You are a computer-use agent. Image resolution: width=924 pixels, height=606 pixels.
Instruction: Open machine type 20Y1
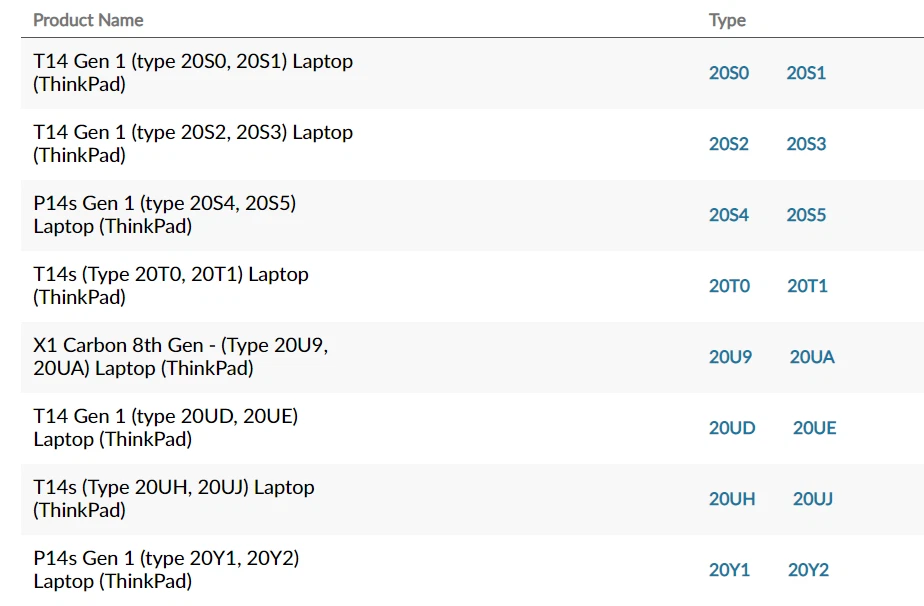click(x=729, y=570)
